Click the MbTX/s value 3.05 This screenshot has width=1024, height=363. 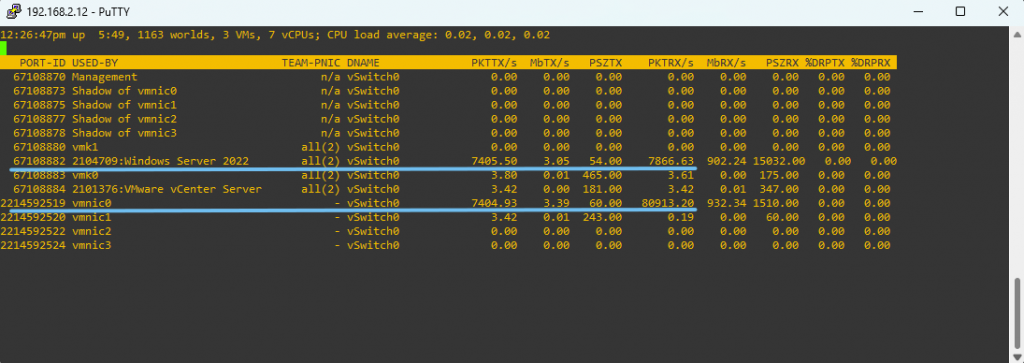[556, 161]
